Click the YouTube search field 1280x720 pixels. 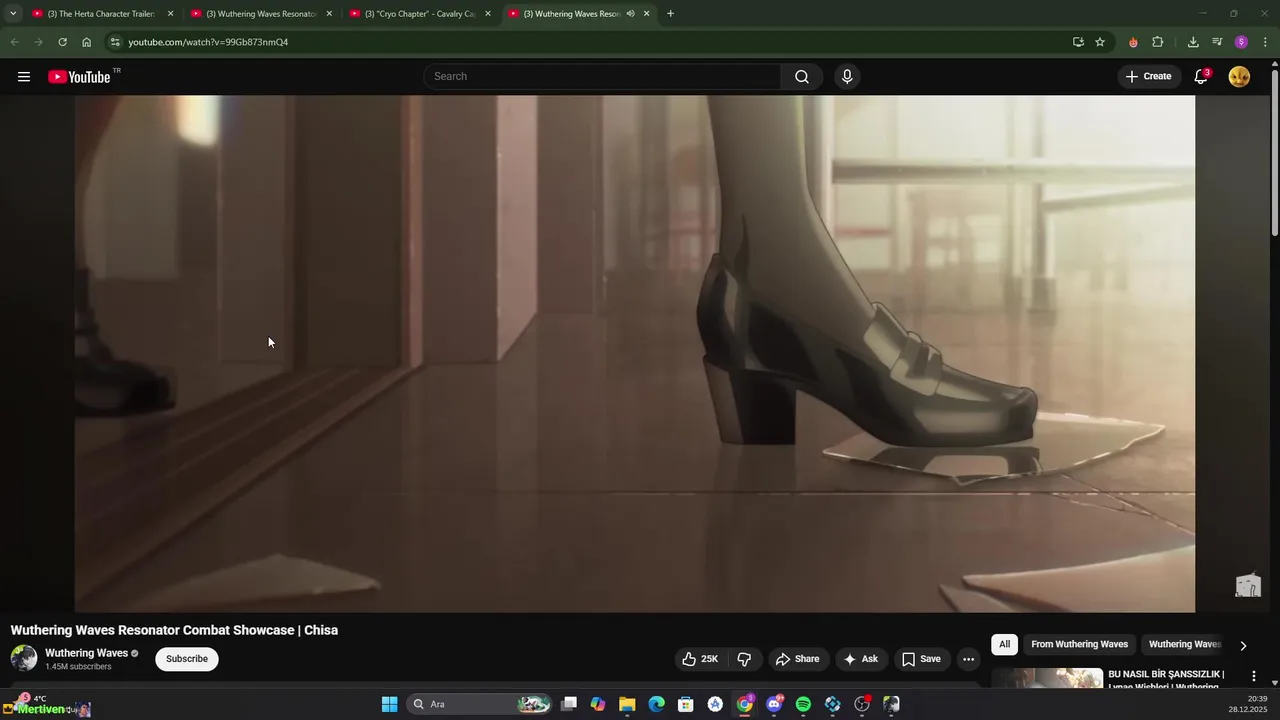(x=603, y=77)
